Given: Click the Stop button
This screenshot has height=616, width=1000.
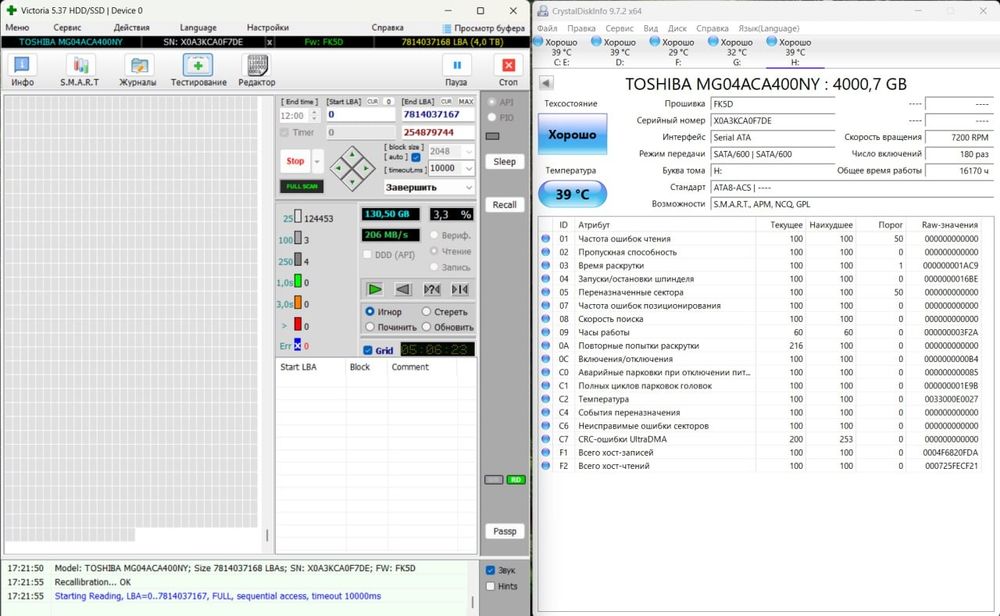Looking at the screenshot, I should coord(295,161).
